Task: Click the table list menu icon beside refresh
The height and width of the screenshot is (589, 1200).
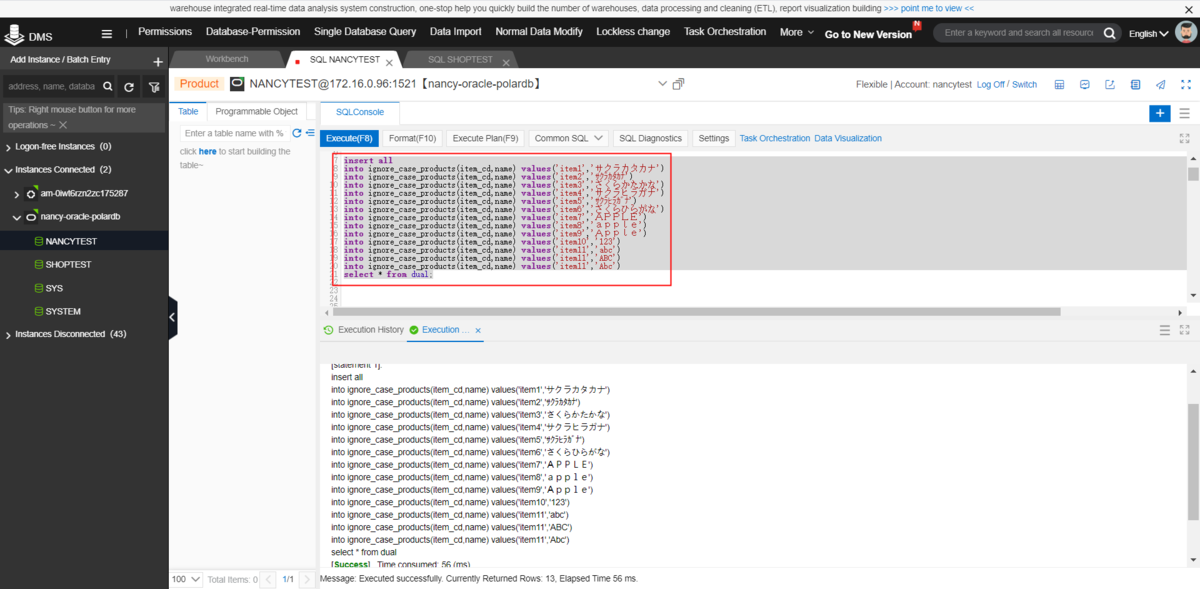Action: (x=310, y=133)
